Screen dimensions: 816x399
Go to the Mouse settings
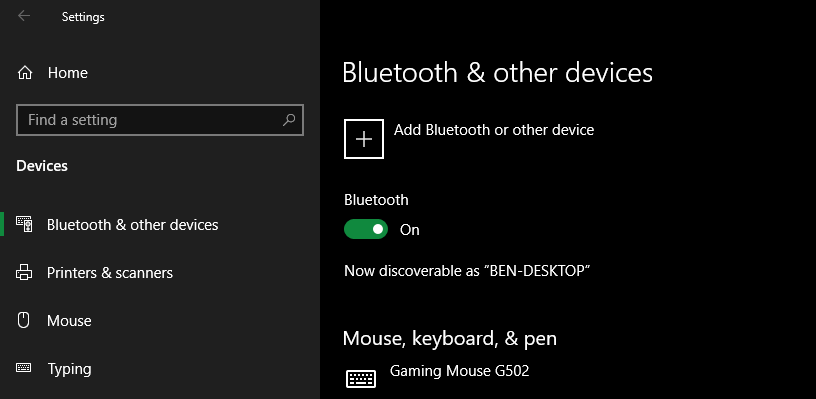click(69, 320)
